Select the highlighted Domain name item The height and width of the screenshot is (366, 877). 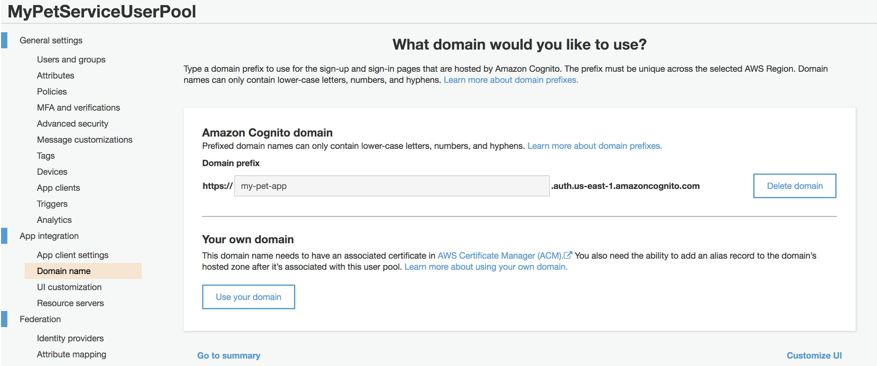(83, 271)
